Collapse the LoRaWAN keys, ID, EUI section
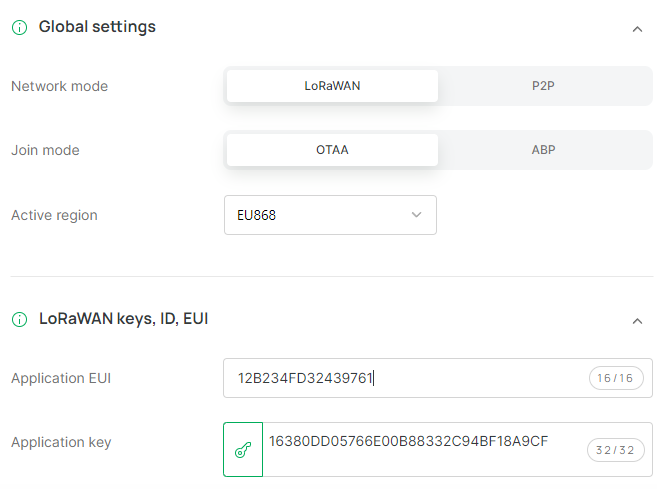The width and height of the screenshot is (657, 489). point(637,321)
